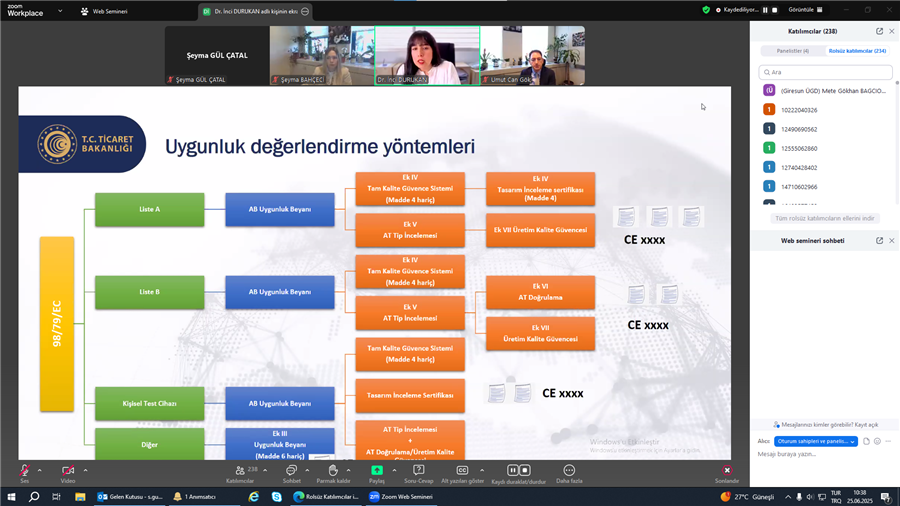Open Skype from the taskbar
Viewport: 900px width, 506px height.
point(277,497)
